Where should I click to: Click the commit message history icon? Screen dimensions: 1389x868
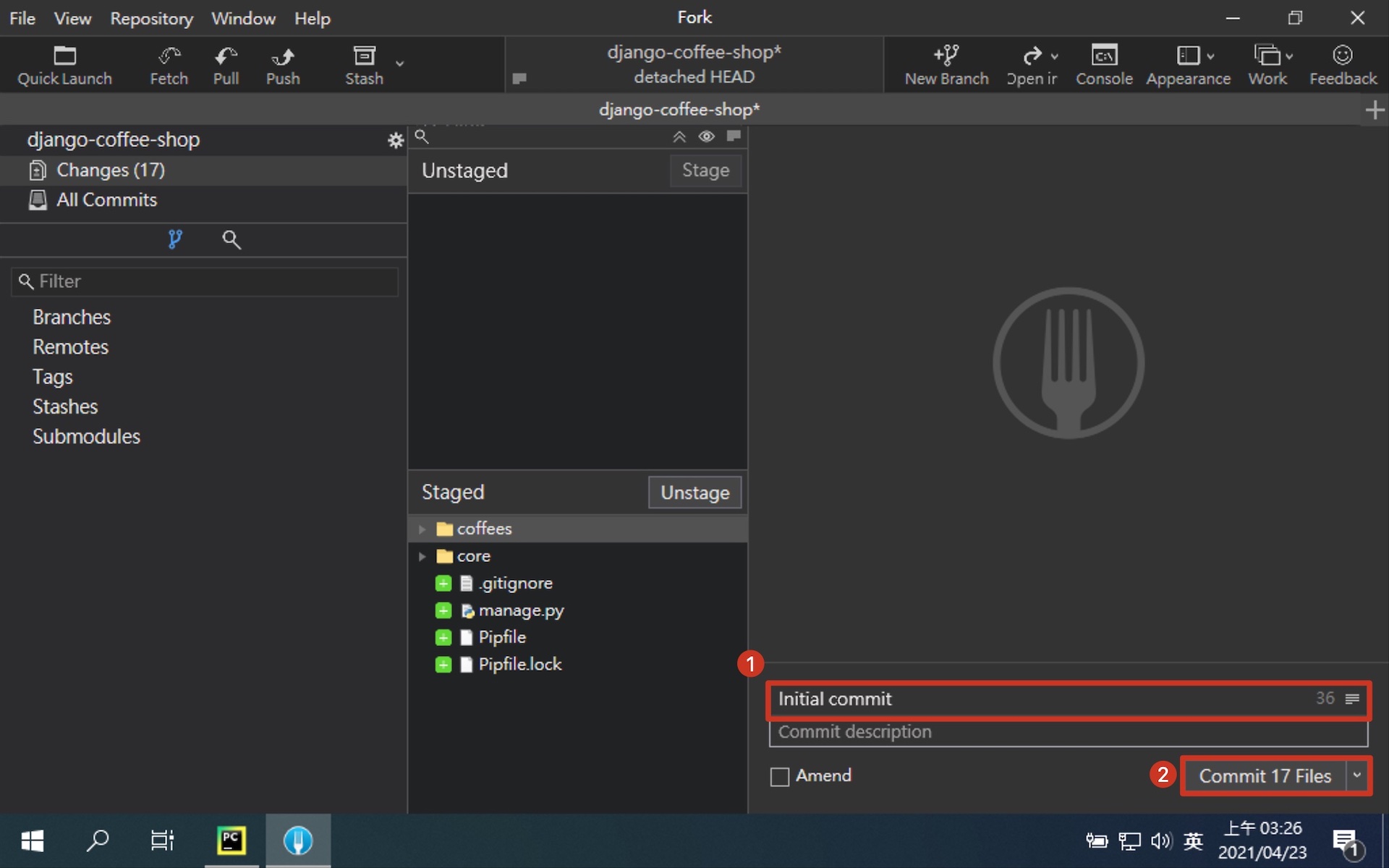[1352, 699]
